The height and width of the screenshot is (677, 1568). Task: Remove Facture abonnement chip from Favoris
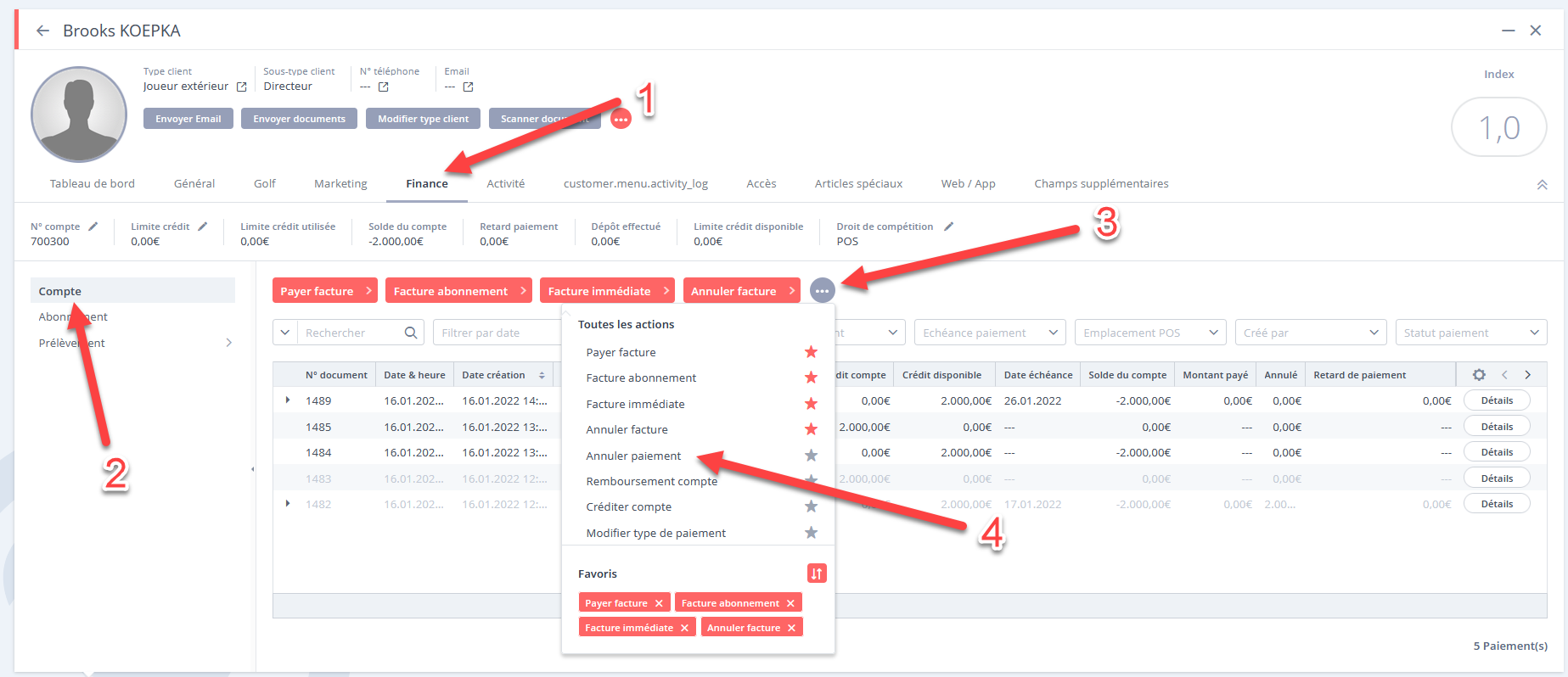click(790, 603)
